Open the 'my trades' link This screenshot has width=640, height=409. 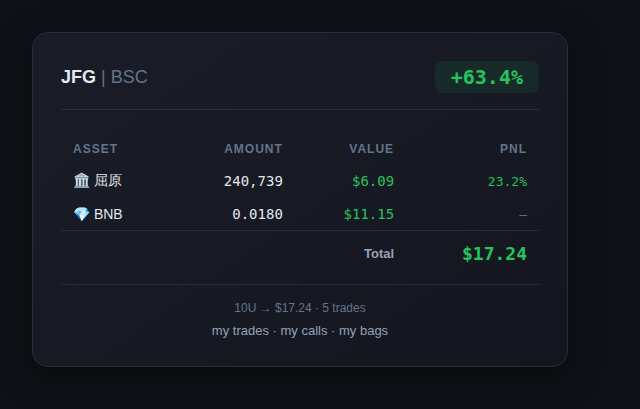click(240, 331)
